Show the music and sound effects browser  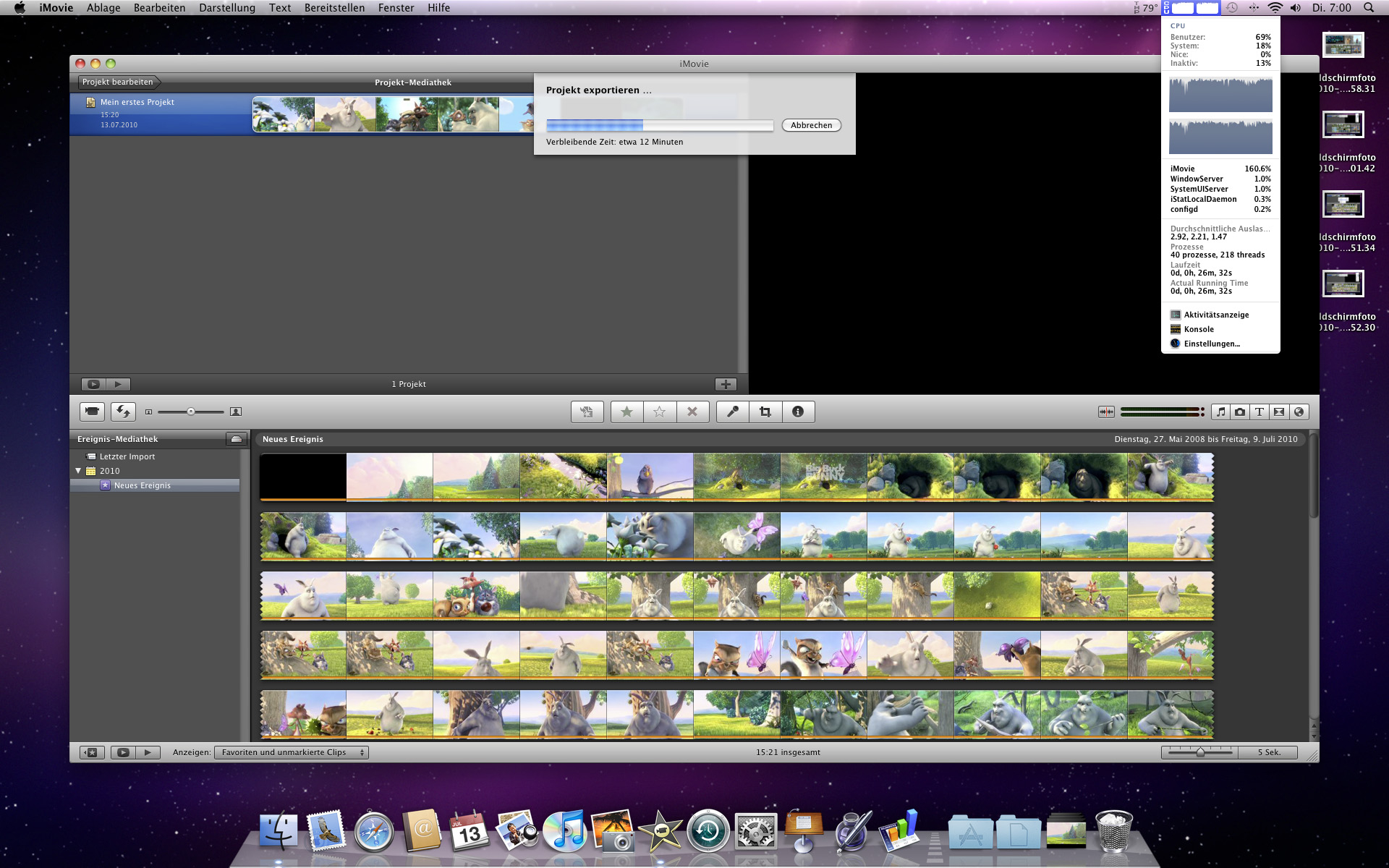[x=1220, y=412]
